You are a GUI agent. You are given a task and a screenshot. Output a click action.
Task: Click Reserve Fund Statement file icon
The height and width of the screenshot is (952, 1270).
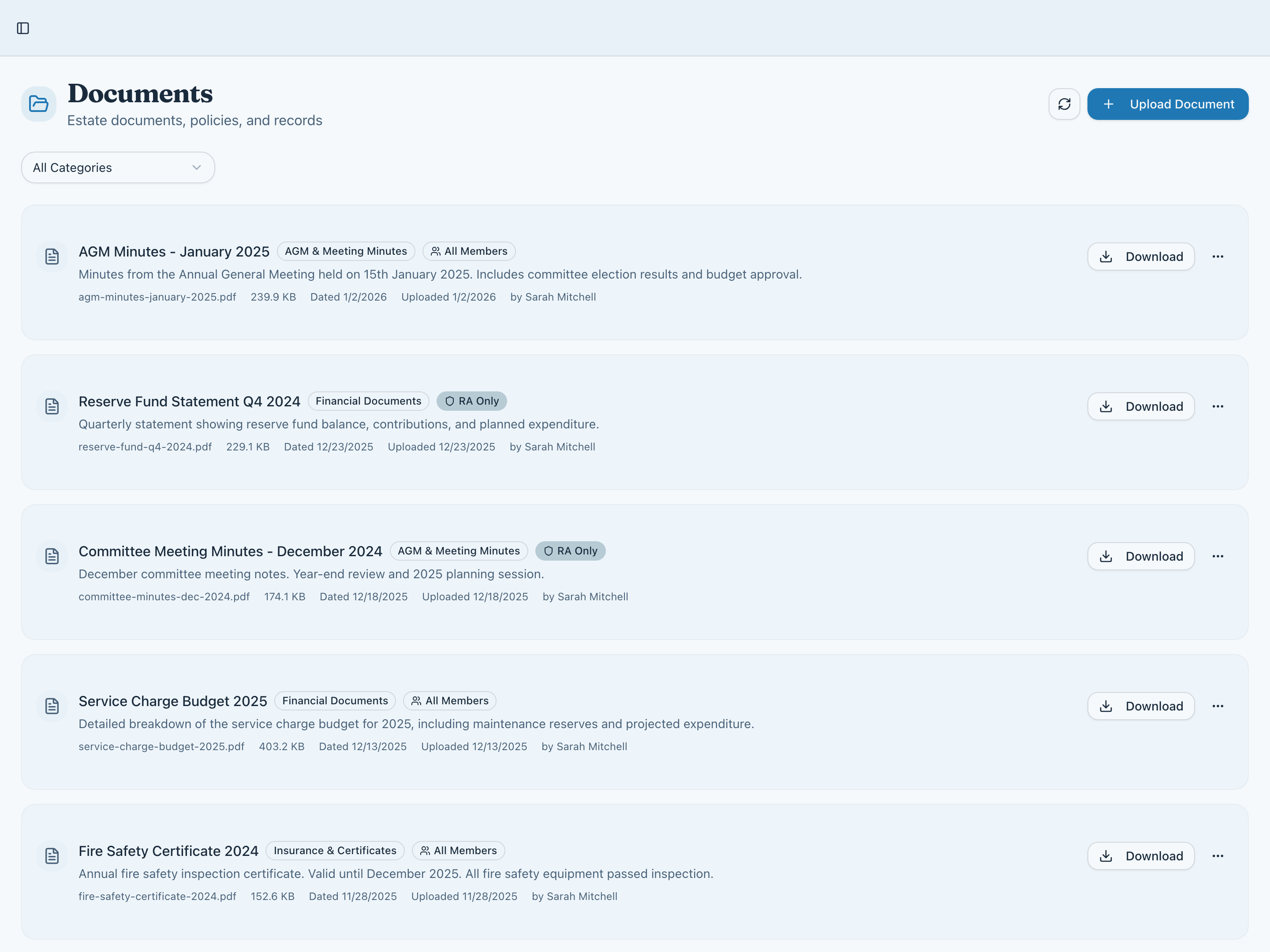(x=52, y=406)
